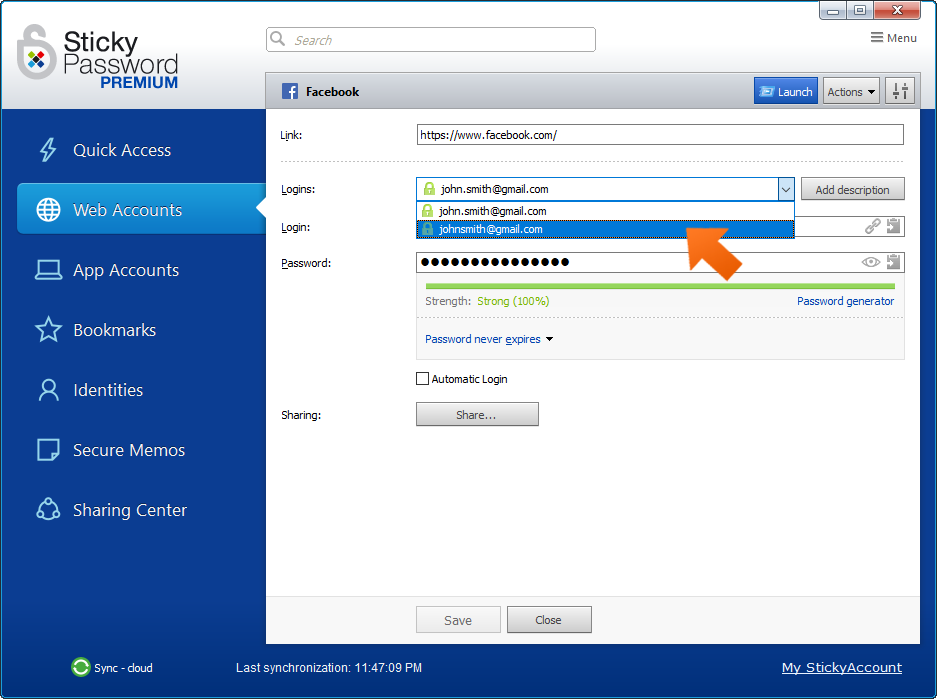Click the Sticky Password padlock logo

(36, 52)
